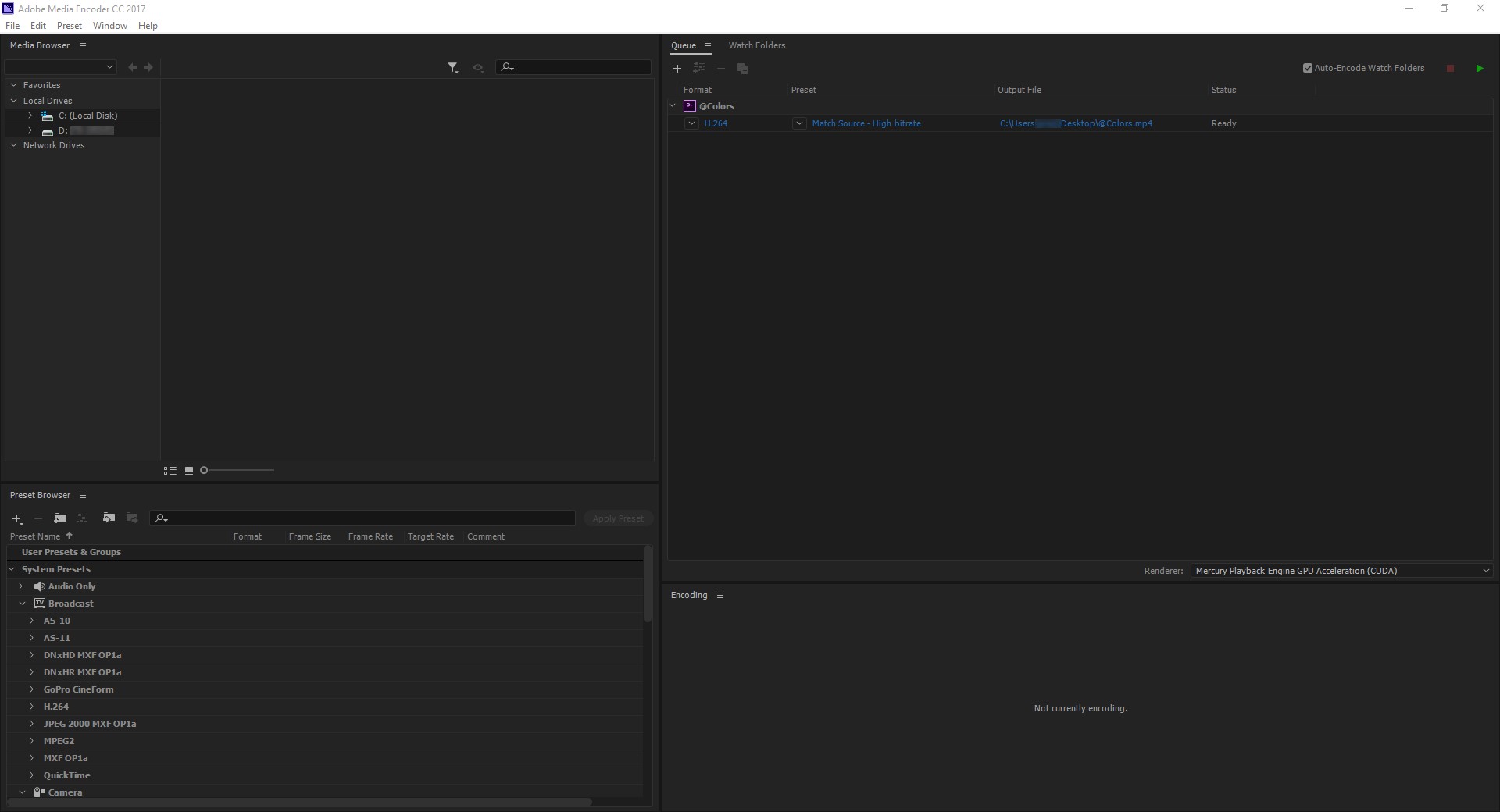Remove the selected item from the queue

721,69
